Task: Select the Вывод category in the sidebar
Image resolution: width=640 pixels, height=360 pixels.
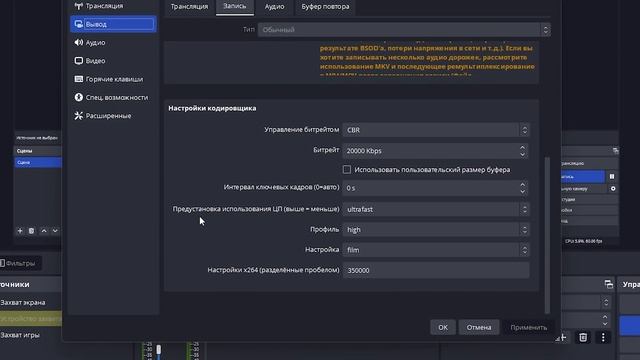Action: [x=113, y=24]
